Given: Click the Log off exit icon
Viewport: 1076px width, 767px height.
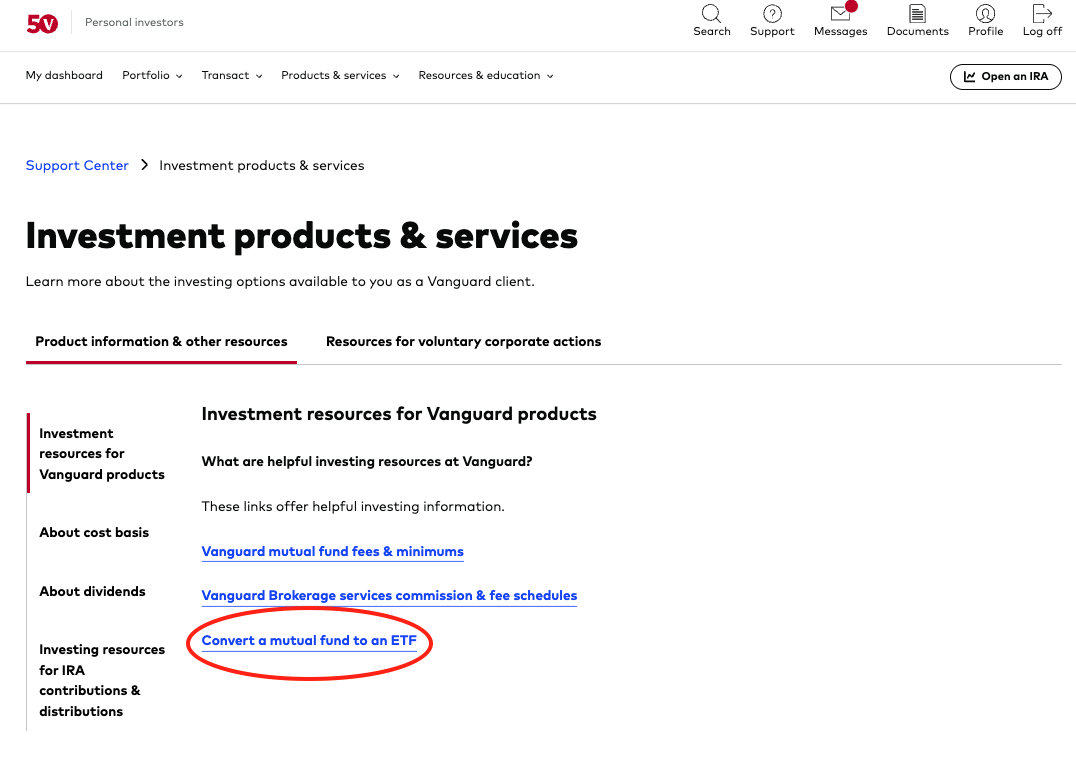Looking at the screenshot, I should coord(1042,13).
